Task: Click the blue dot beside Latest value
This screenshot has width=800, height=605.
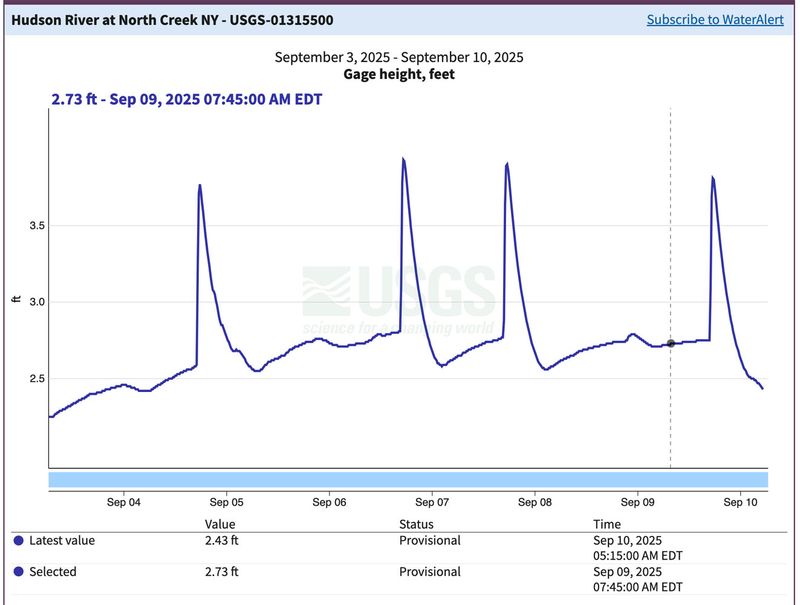Action: (18, 541)
